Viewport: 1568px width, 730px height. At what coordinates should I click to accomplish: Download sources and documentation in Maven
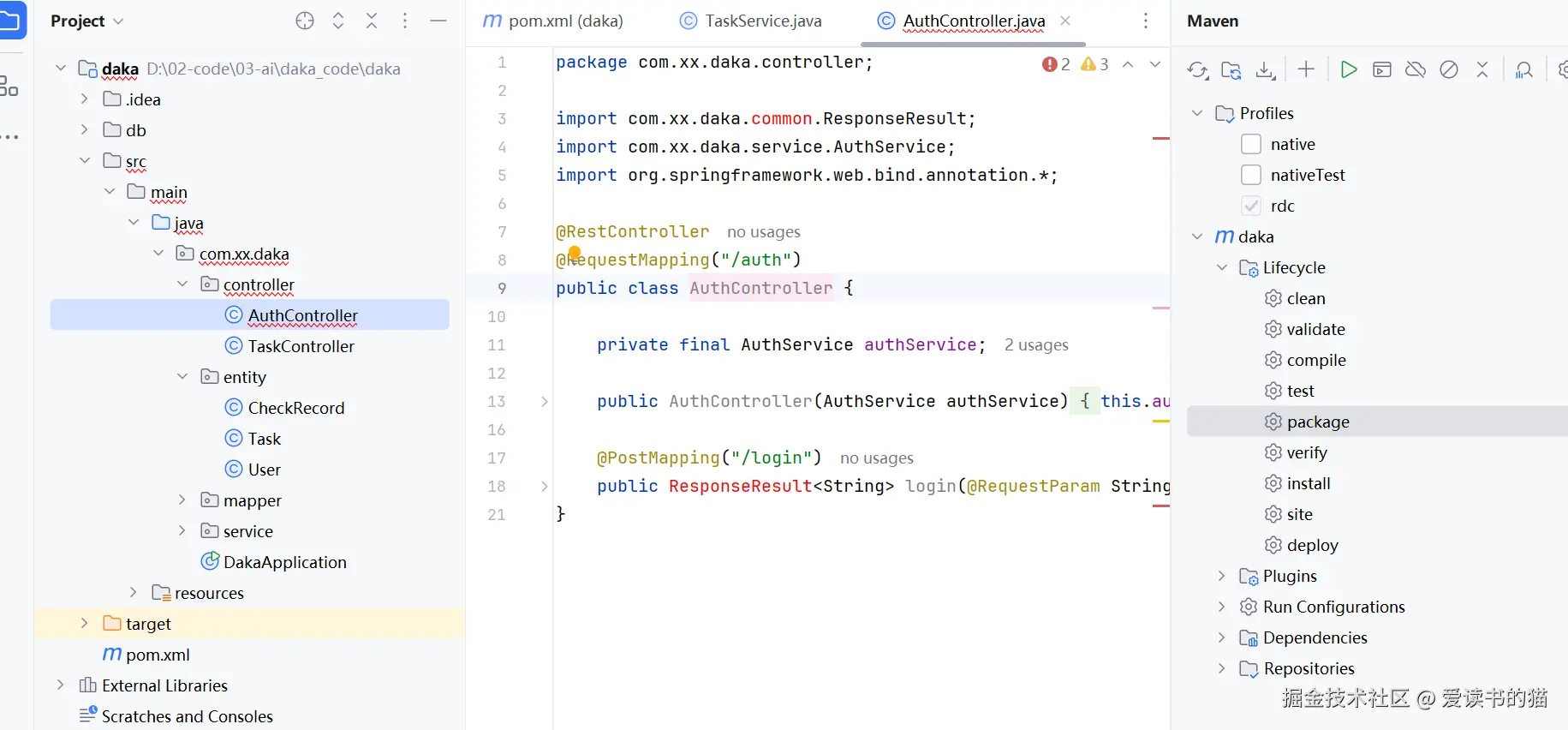click(x=1265, y=69)
